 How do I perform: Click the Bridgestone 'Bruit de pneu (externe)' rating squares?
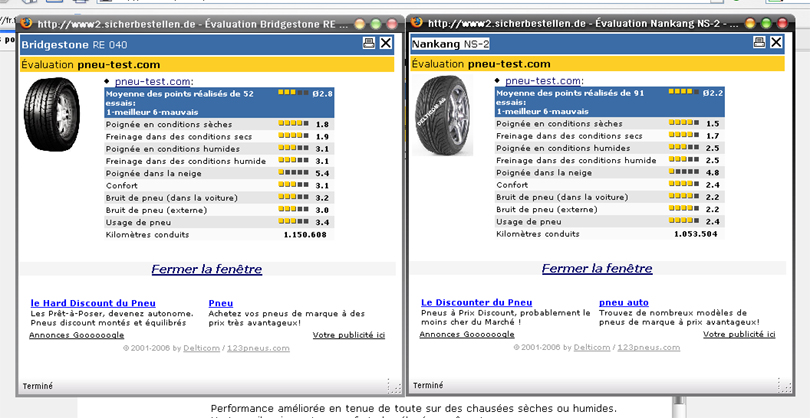pyautogui.click(x=293, y=209)
